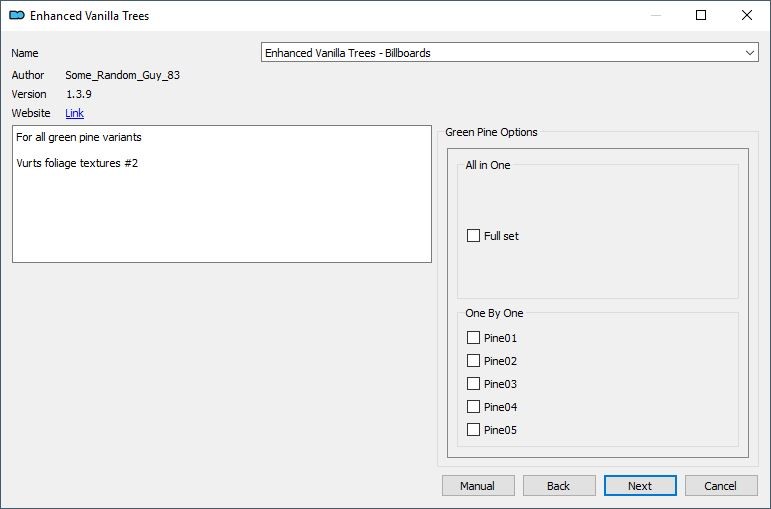Maximize the installer window
This screenshot has height=509, width=771.
tap(701, 15)
